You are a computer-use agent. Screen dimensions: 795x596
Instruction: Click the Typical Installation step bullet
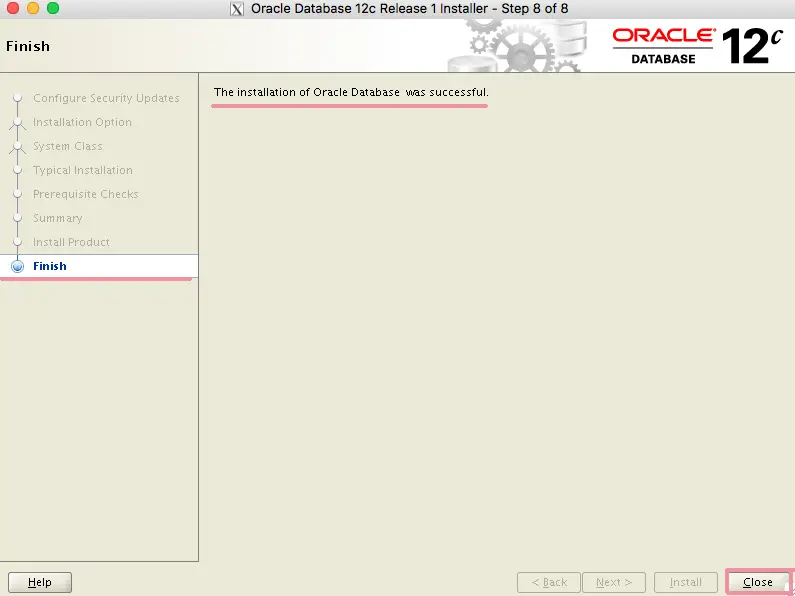click(18, 170)
